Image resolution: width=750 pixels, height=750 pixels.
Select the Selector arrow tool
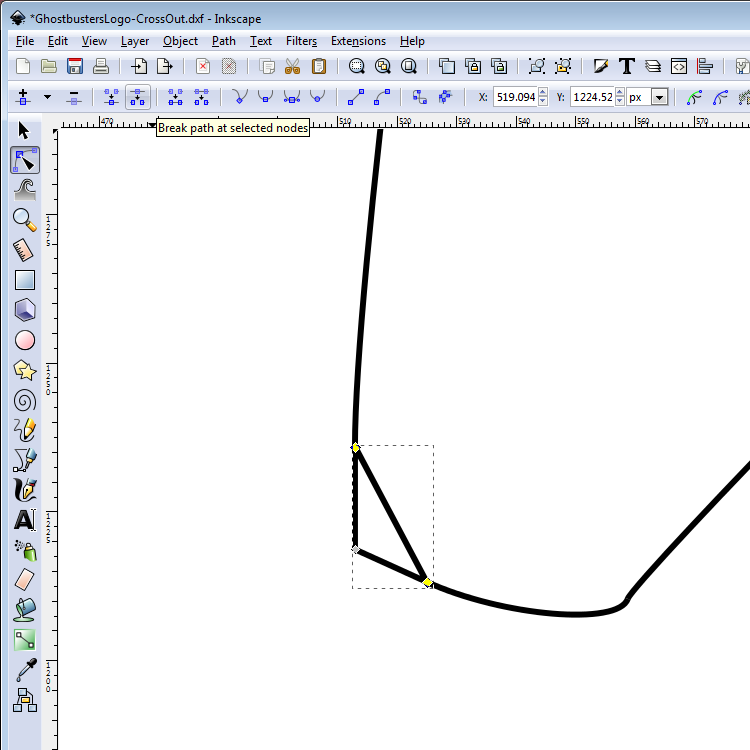24,131
